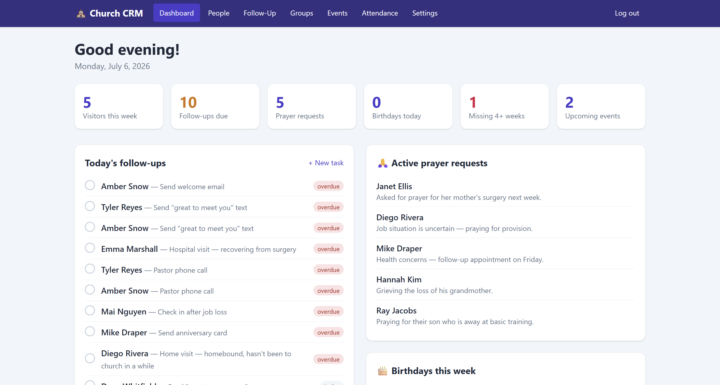This screenshot has width=720, height=385.
Task: Mark Amber Snow's welcome email task complete
Action: 90,185
